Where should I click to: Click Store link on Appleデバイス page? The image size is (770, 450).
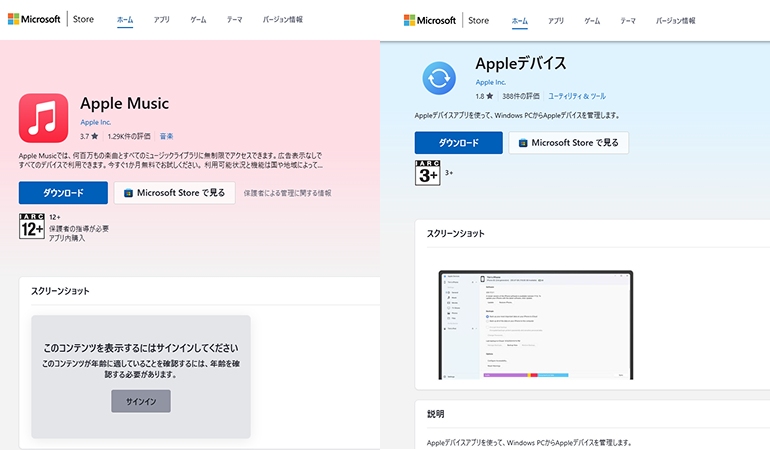coord(478,20)
